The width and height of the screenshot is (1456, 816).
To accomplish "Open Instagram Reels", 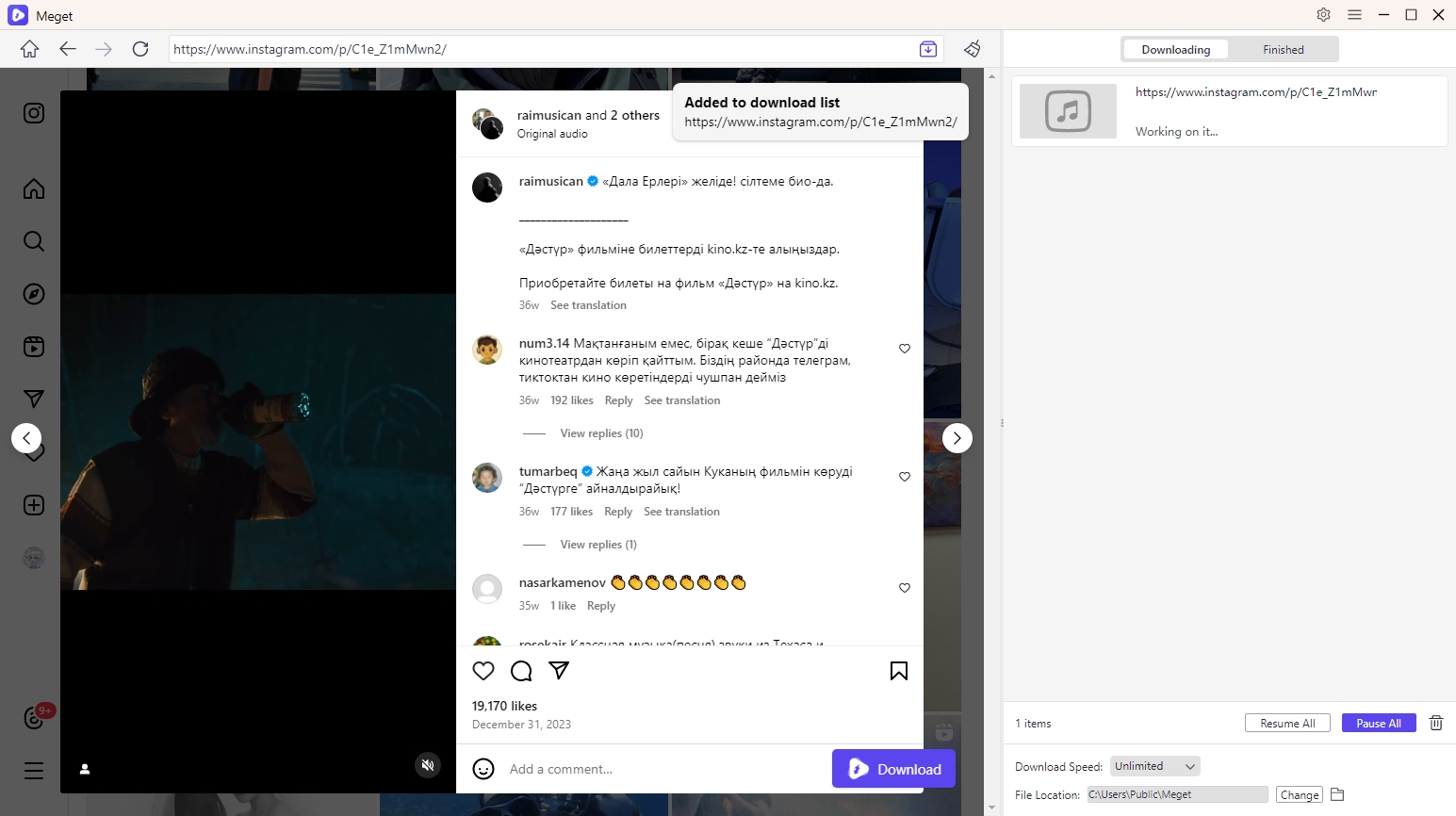I will point(34,347).
